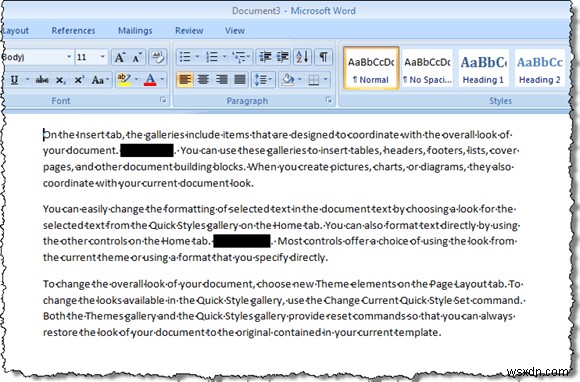The height and width of the screenshot is (382, 580).
Task: Center the paragraph text
Action: [203, 80]
